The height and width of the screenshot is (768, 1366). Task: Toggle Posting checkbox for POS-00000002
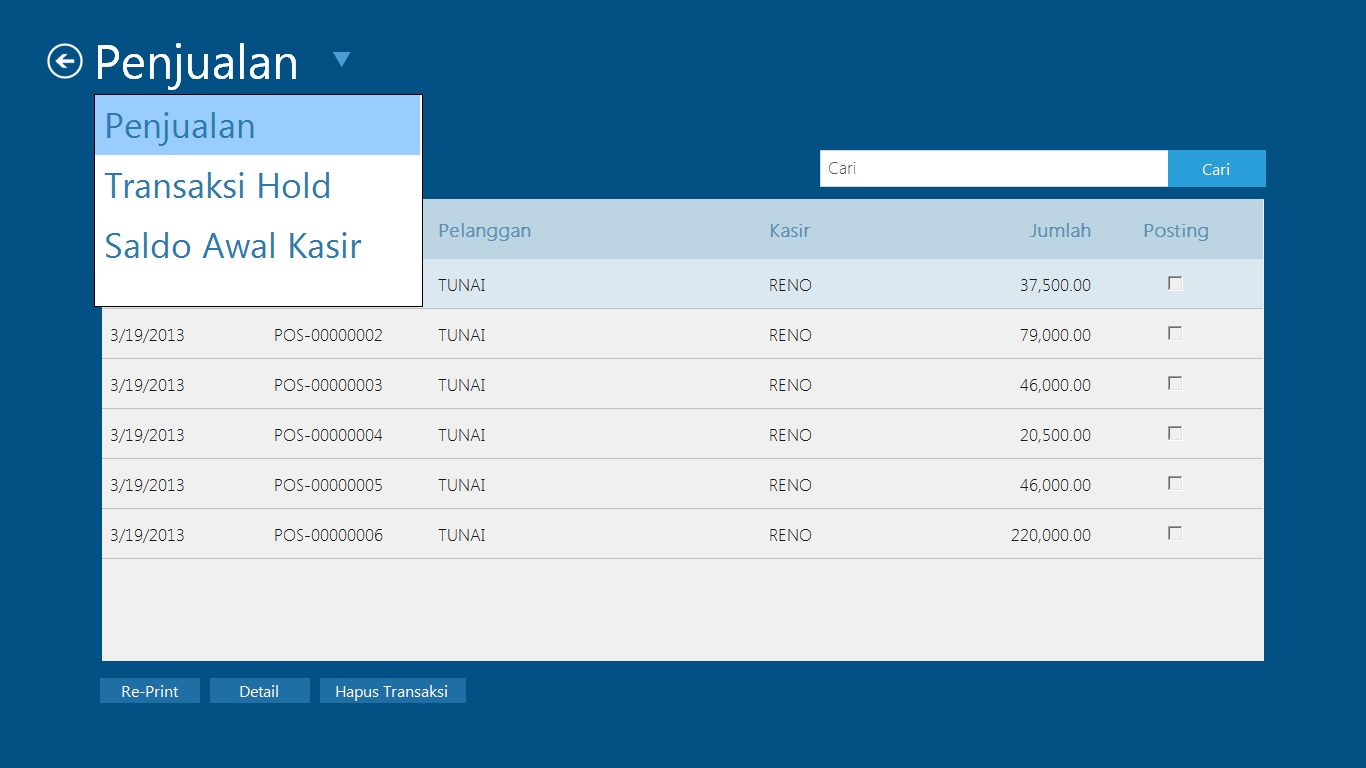point(1175,334)
